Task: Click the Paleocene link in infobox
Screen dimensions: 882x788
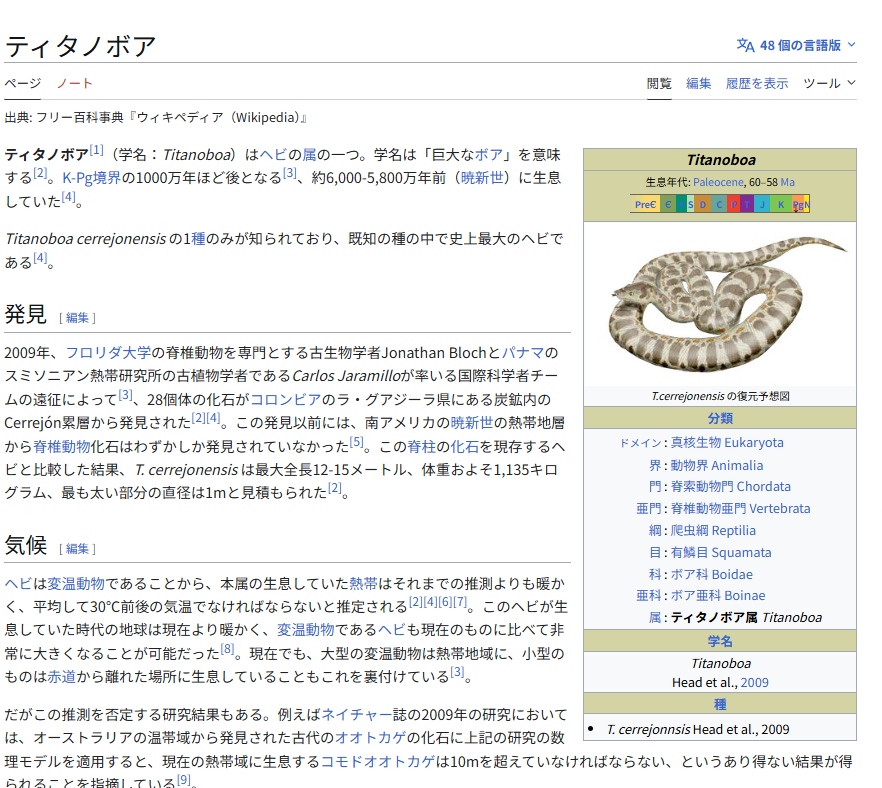Action: [x=718, y=182]
